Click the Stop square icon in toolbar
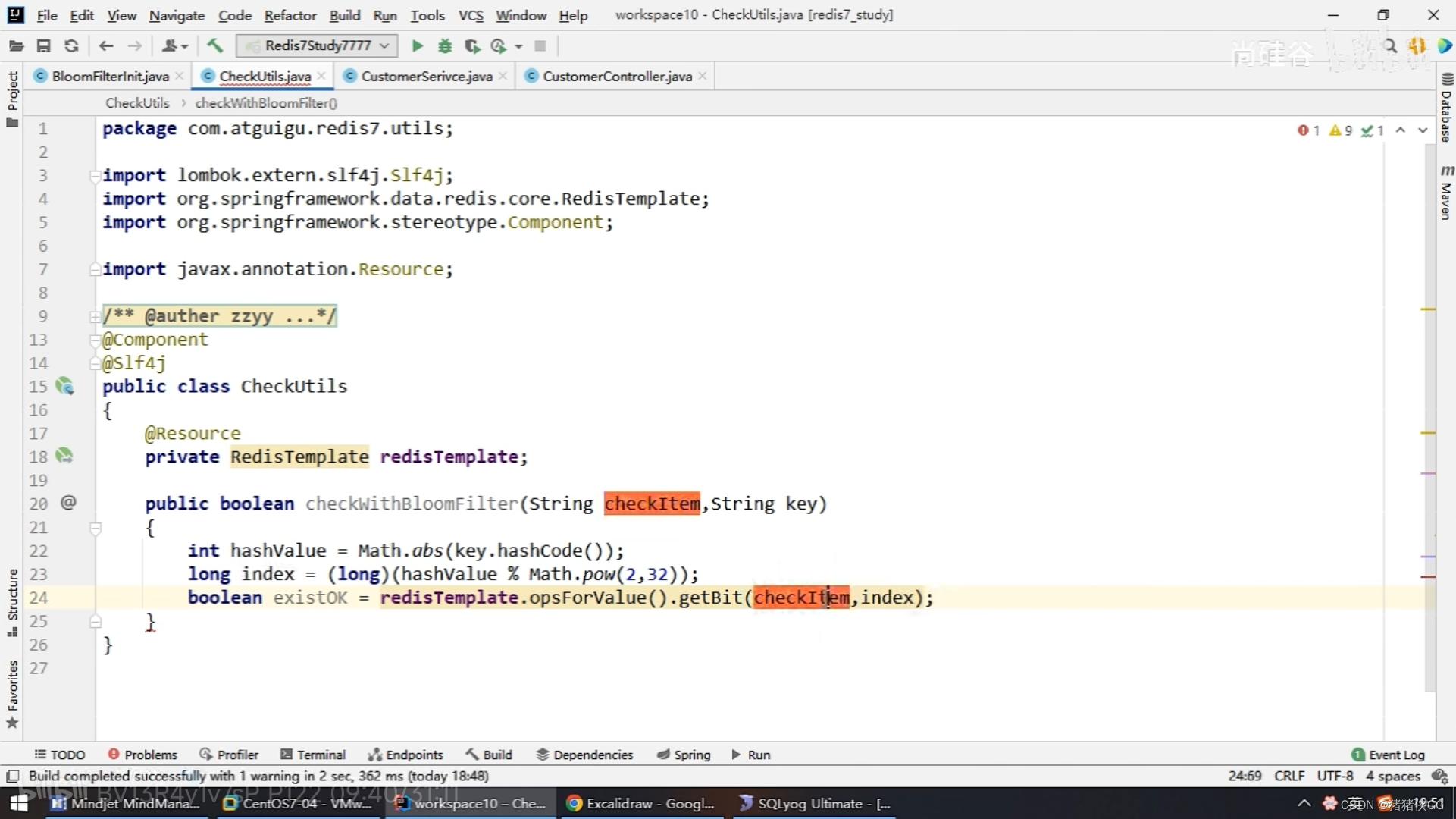Viewport: 1456px width, 819px height. [540, 46]
